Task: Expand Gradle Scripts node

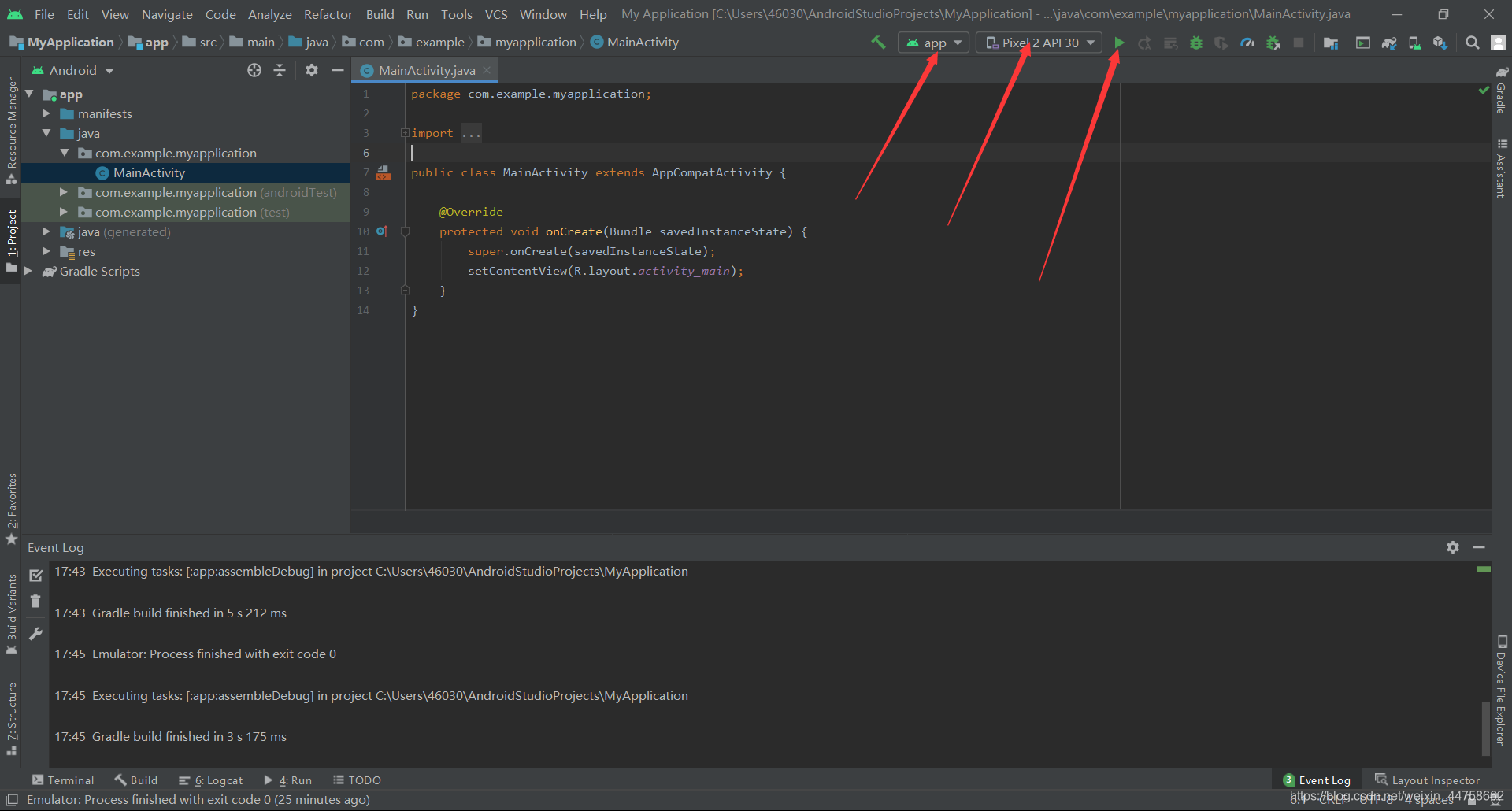Action: coord(29,271)
